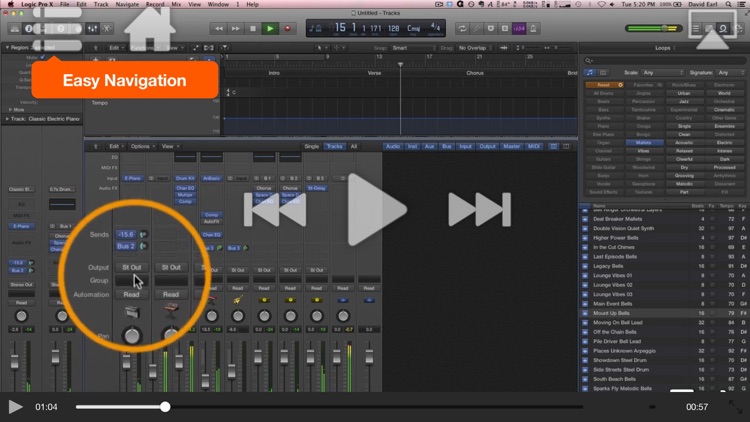Open the Window menu
The image size is (750, 422).
pyautogui.click(x=218, y=4)
